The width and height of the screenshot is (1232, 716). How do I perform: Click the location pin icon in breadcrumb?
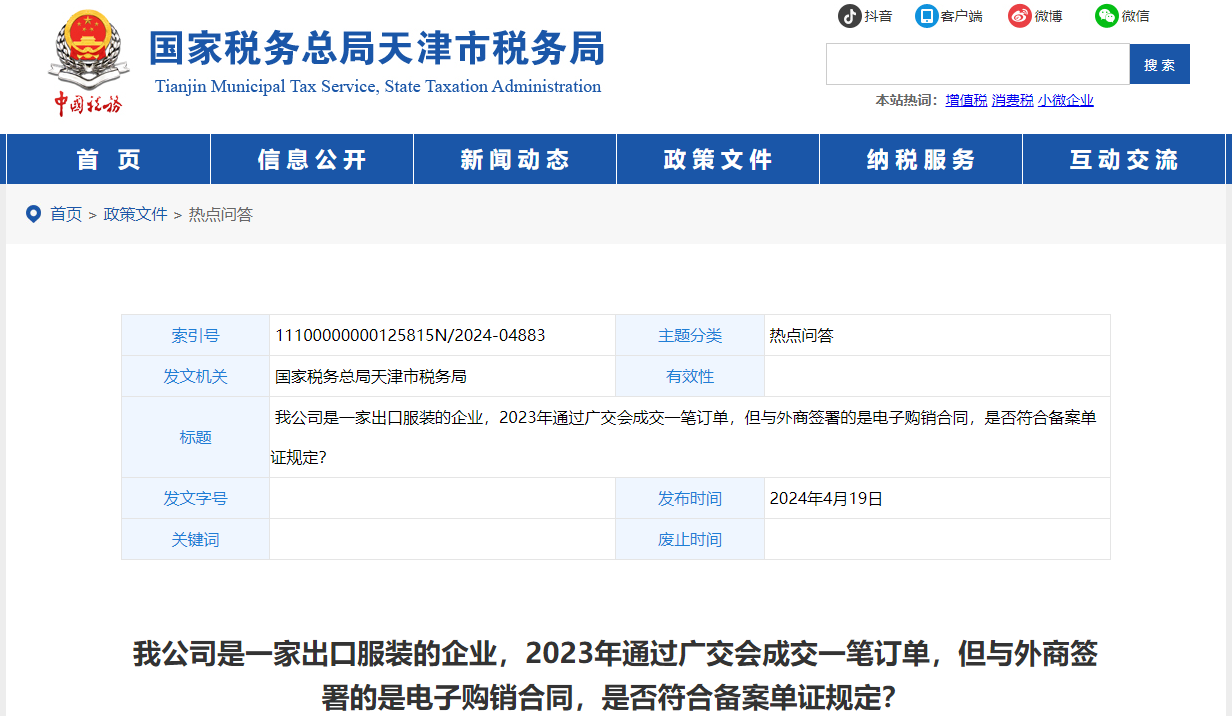tap(33, 213)
